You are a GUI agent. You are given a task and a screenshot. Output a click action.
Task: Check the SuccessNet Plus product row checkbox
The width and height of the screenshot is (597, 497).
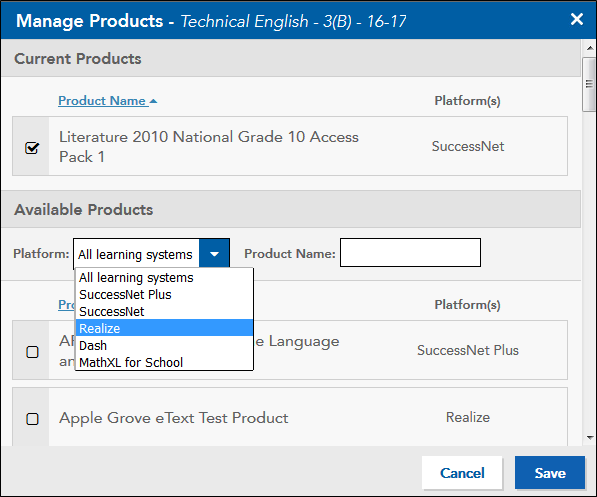pyautogui.click(x=32, y=352)
